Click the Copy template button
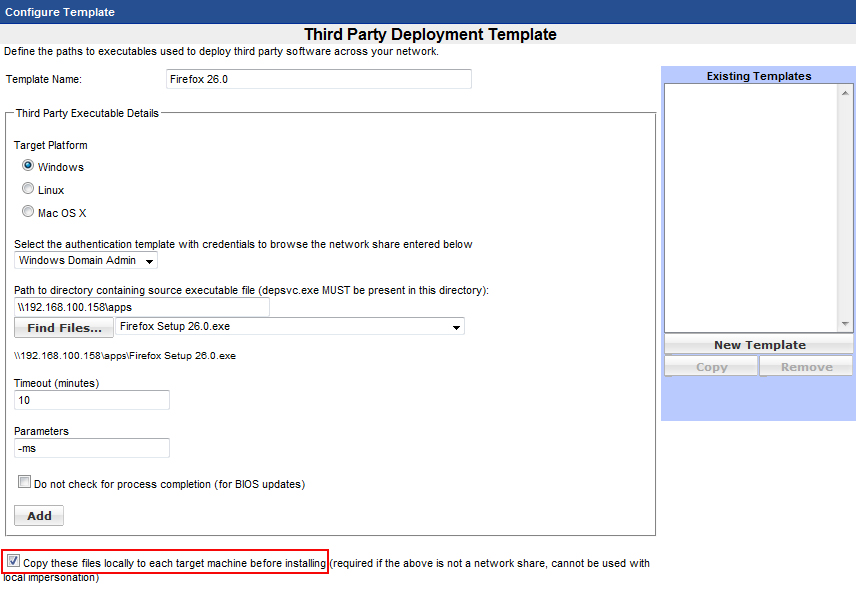Viewport: 856px width, 595px height. pyautogui.click(x=711, y=367)
